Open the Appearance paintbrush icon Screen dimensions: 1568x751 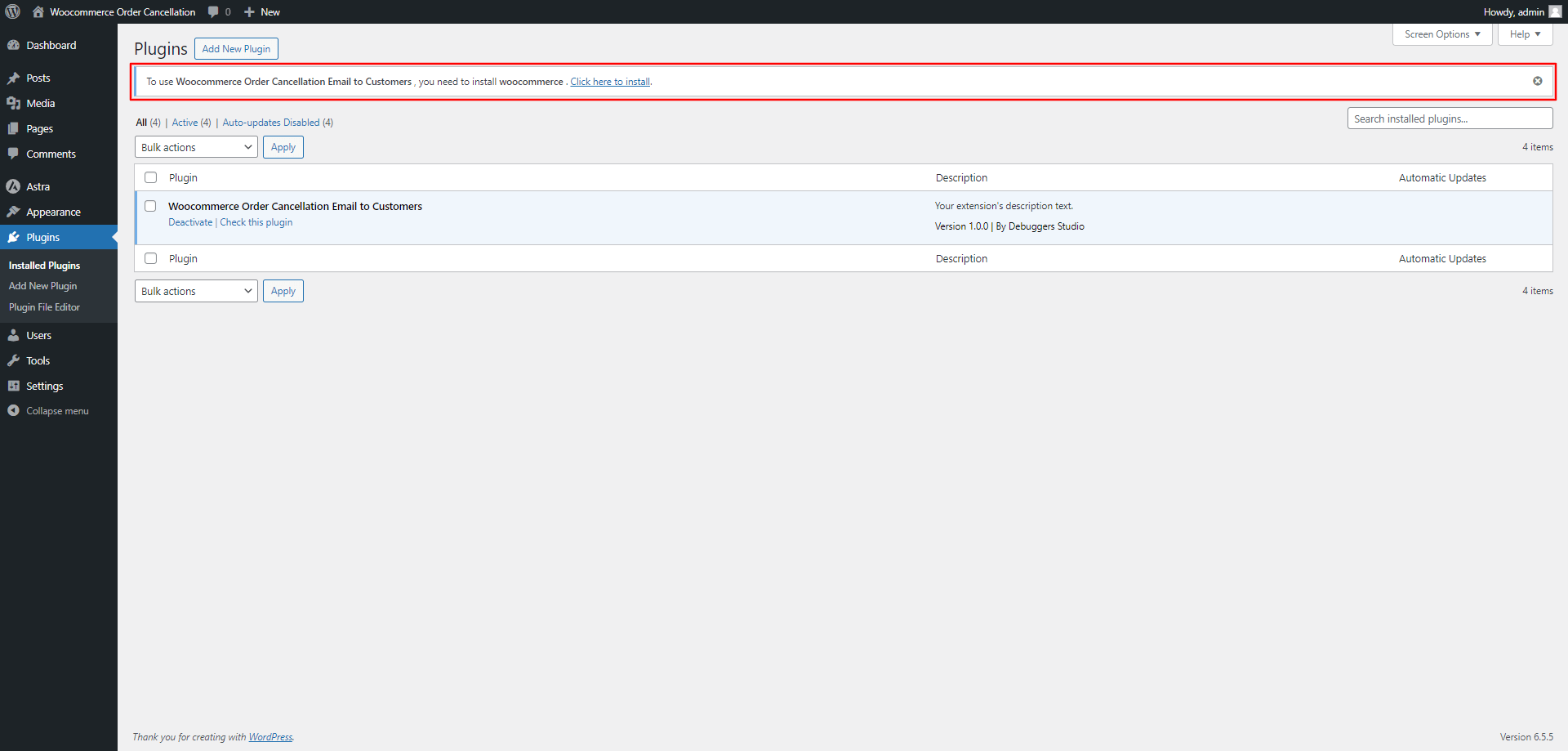click(13, 212)
